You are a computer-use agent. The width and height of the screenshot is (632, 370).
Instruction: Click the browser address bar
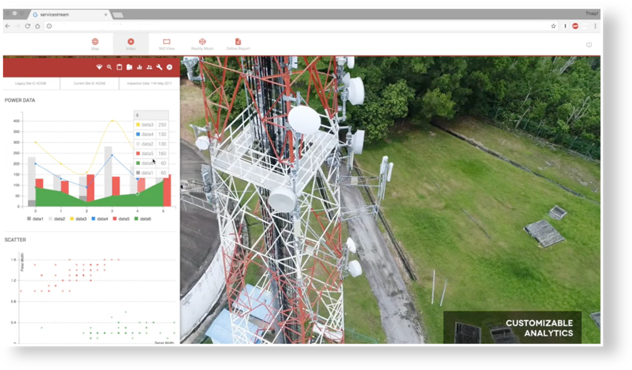click(x=300, y=26)
